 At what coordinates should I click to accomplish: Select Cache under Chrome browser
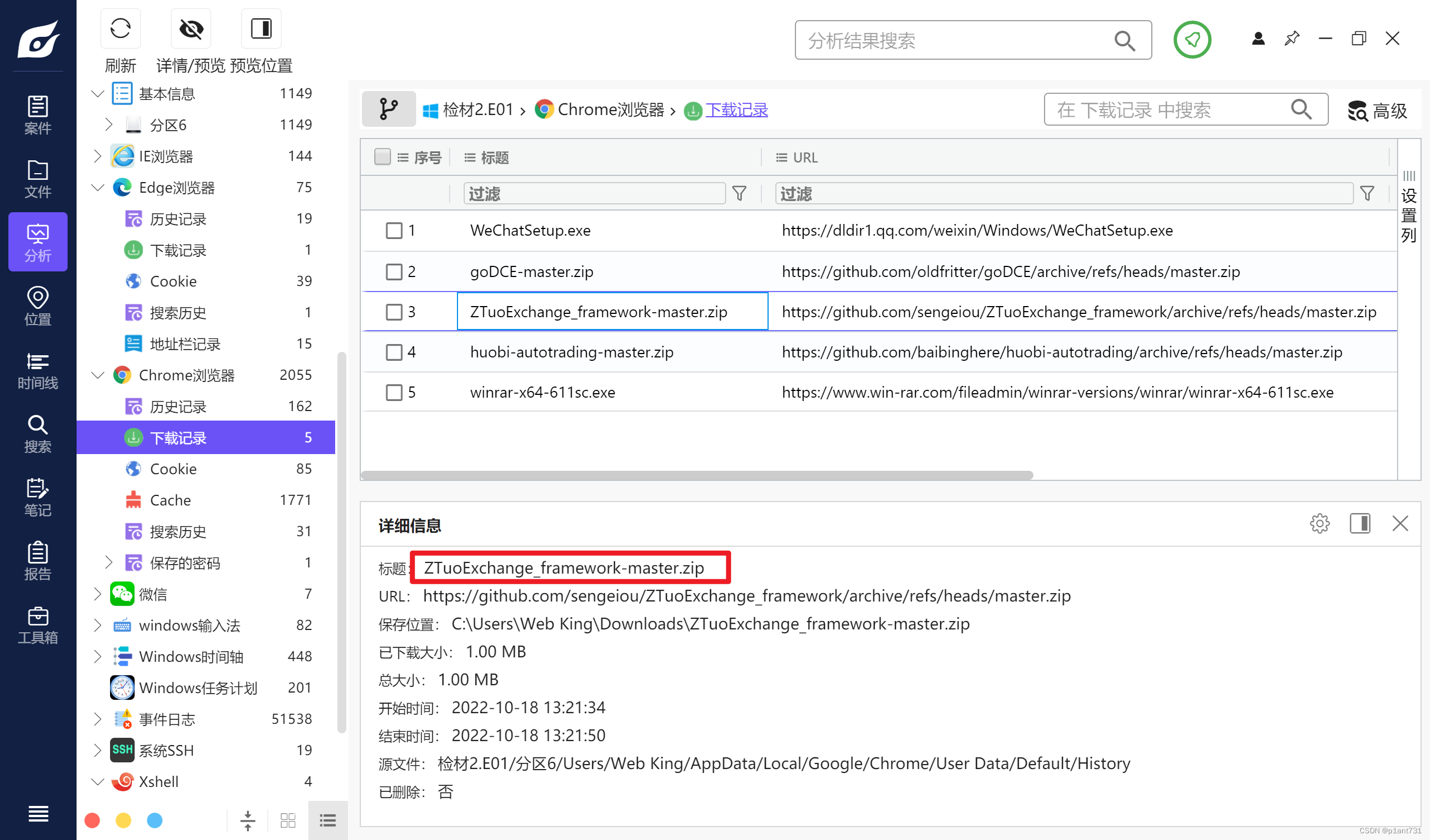tap(170, 500)
